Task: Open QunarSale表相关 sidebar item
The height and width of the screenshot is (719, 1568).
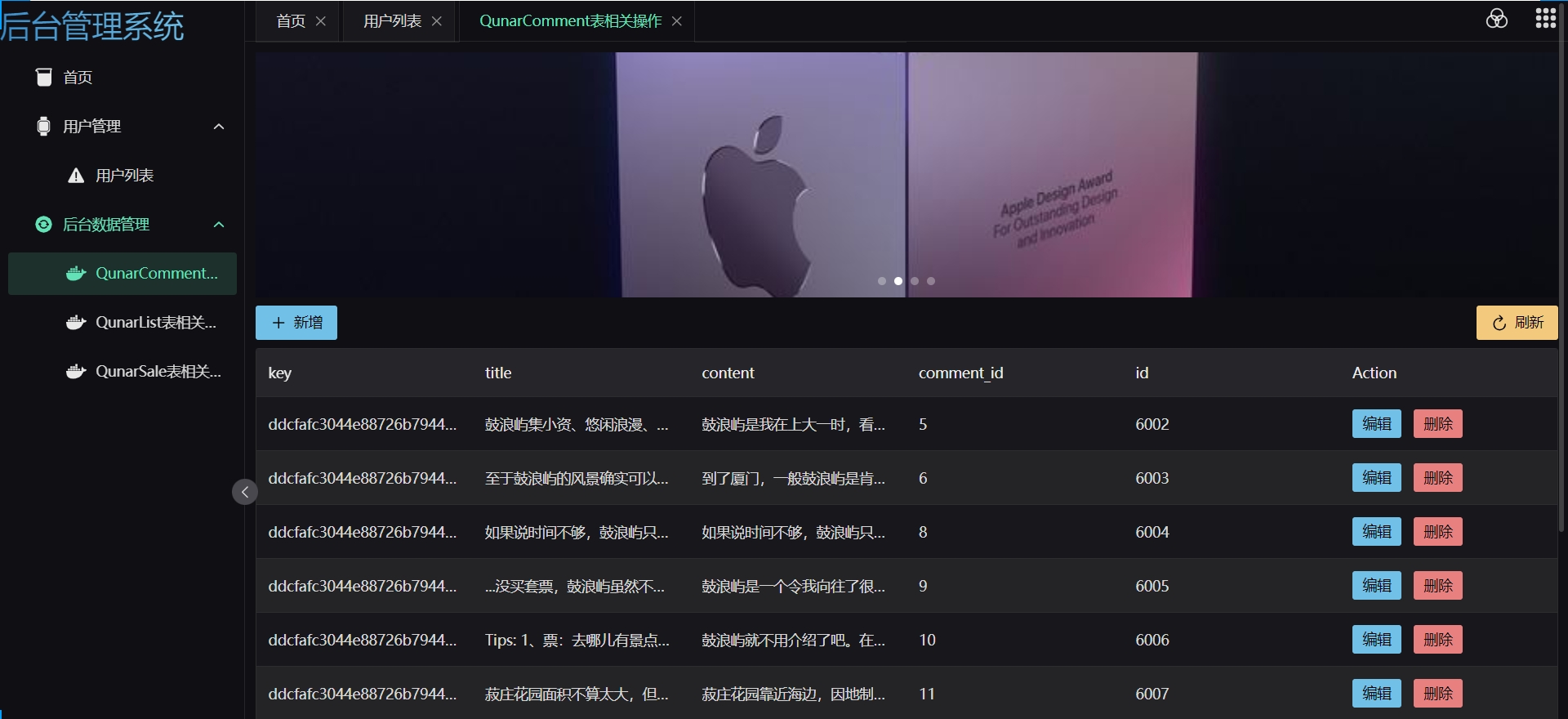Action: 122,371
